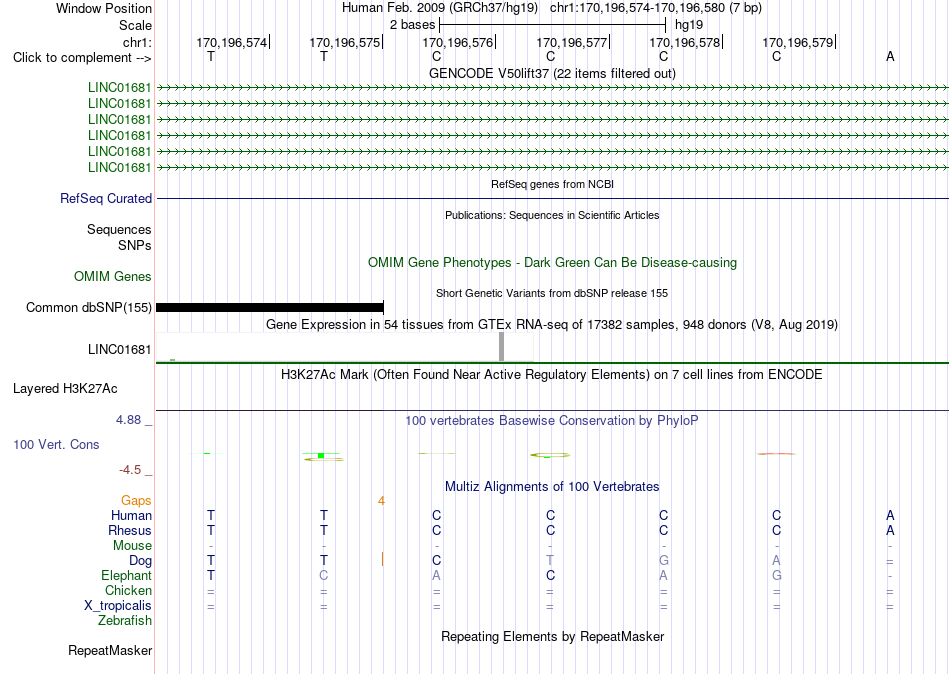Image resolution: width=950 pixels, height=674 pixels.
Task: Open the Multiz Alignments of 100 Vertebrates title
Action: (552, 487)
